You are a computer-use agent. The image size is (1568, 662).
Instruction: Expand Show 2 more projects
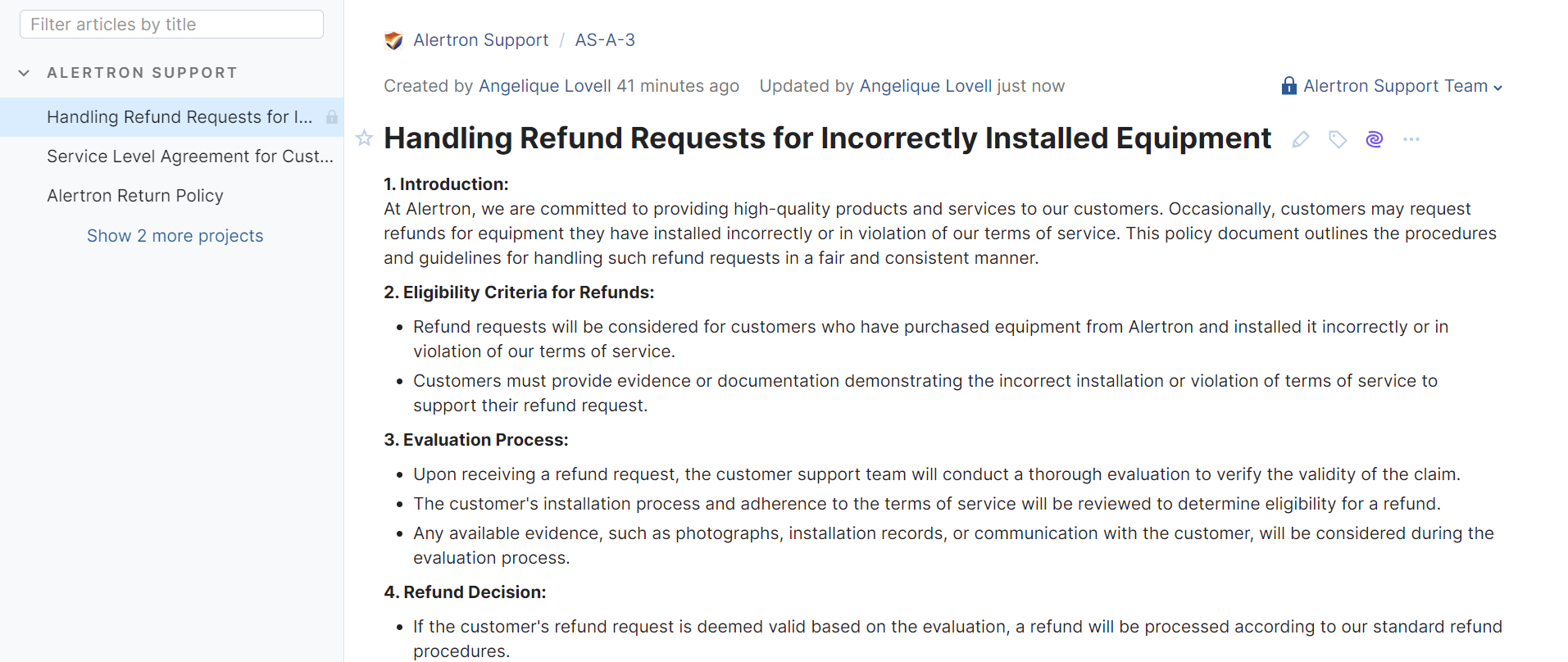click(x=175, y=236)
